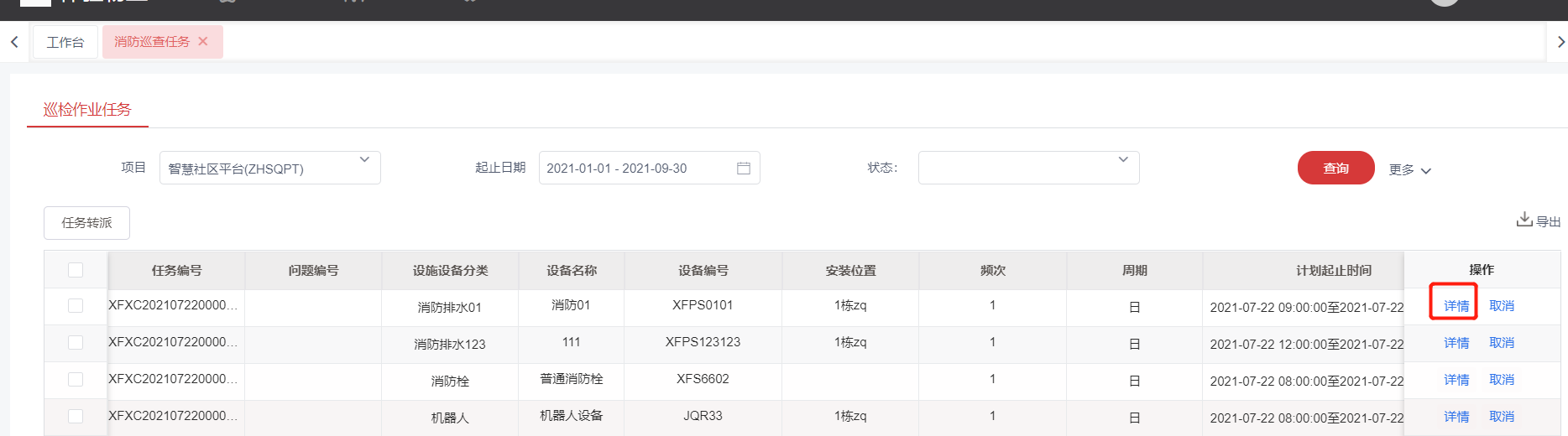The image size is (1568, 436).
Task: Toggle the select-all header checkbox
Action: coord(76,270)
